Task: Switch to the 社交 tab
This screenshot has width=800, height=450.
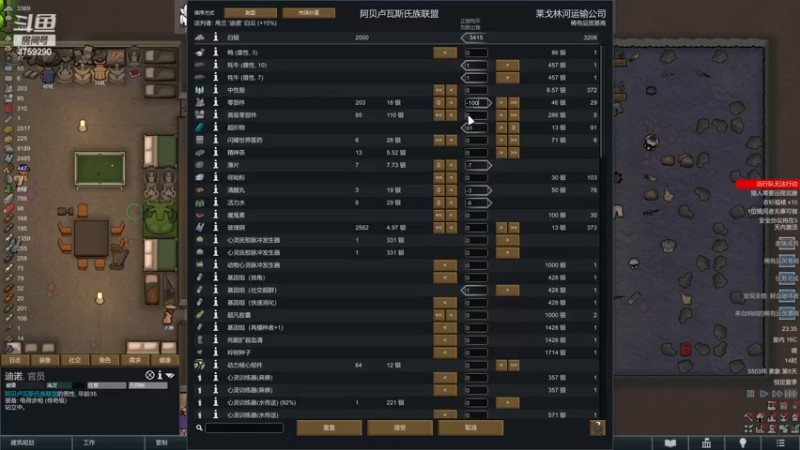Action: pos(75,360)
